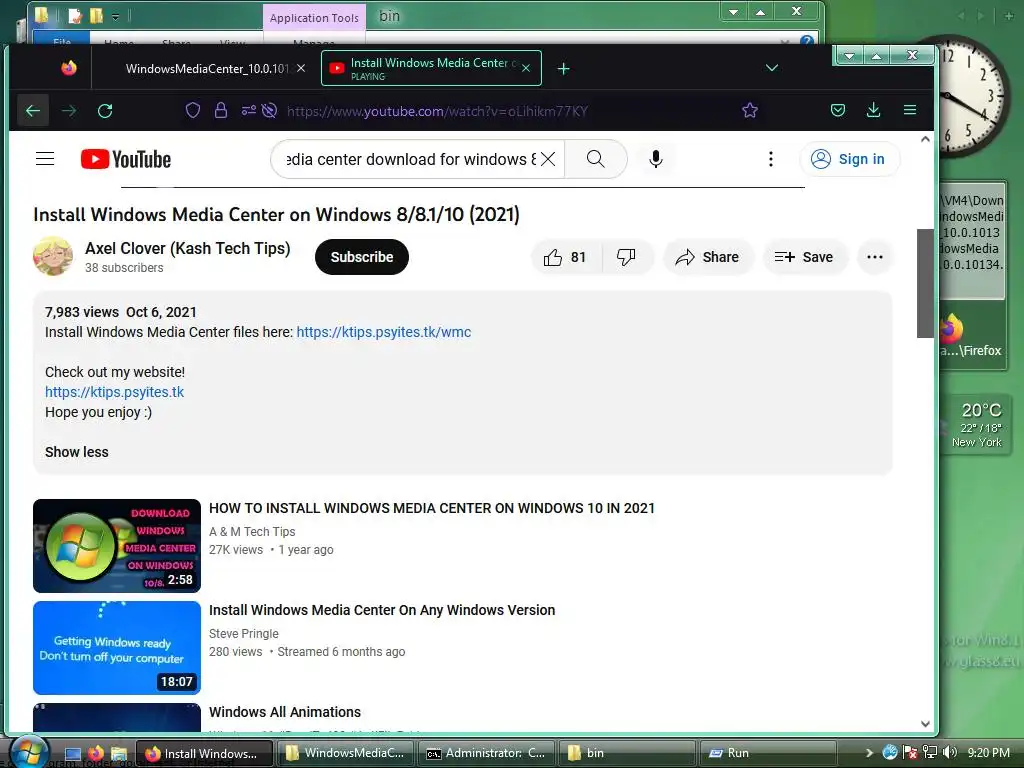
Task: Save page to Pocket
Action: [x=838, y=110]
